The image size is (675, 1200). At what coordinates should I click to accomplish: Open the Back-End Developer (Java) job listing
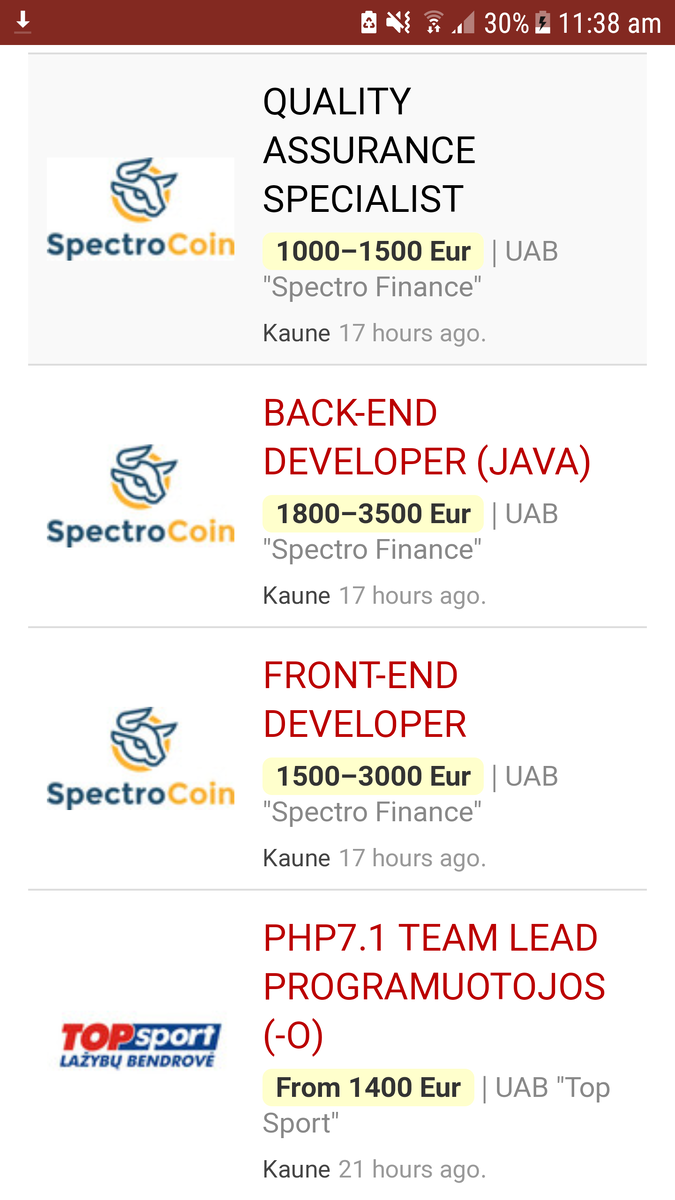pos(427,437)
